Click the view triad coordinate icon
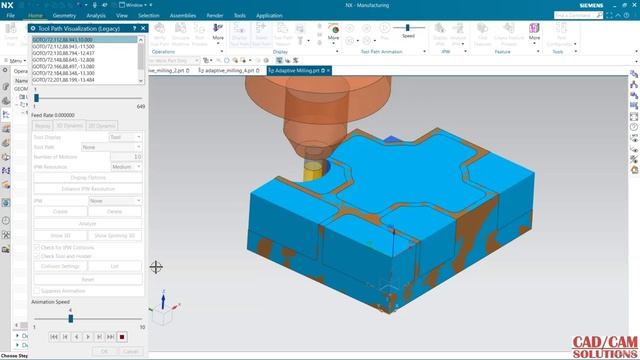 [164, 308]
